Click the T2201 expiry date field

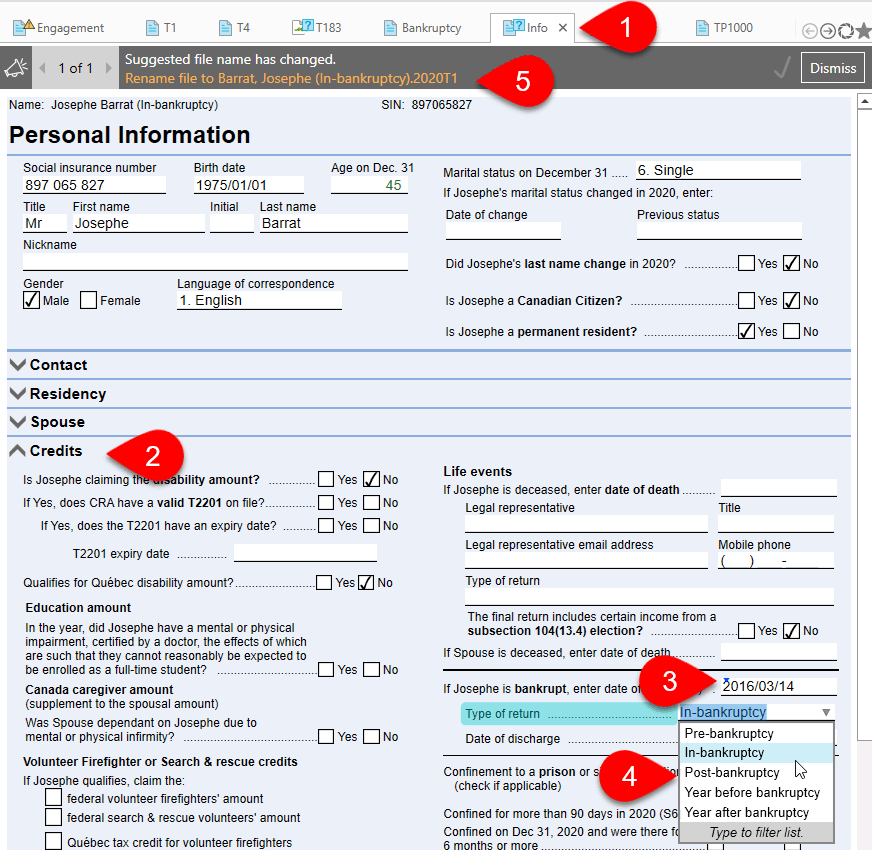click(x=305, y=553)
